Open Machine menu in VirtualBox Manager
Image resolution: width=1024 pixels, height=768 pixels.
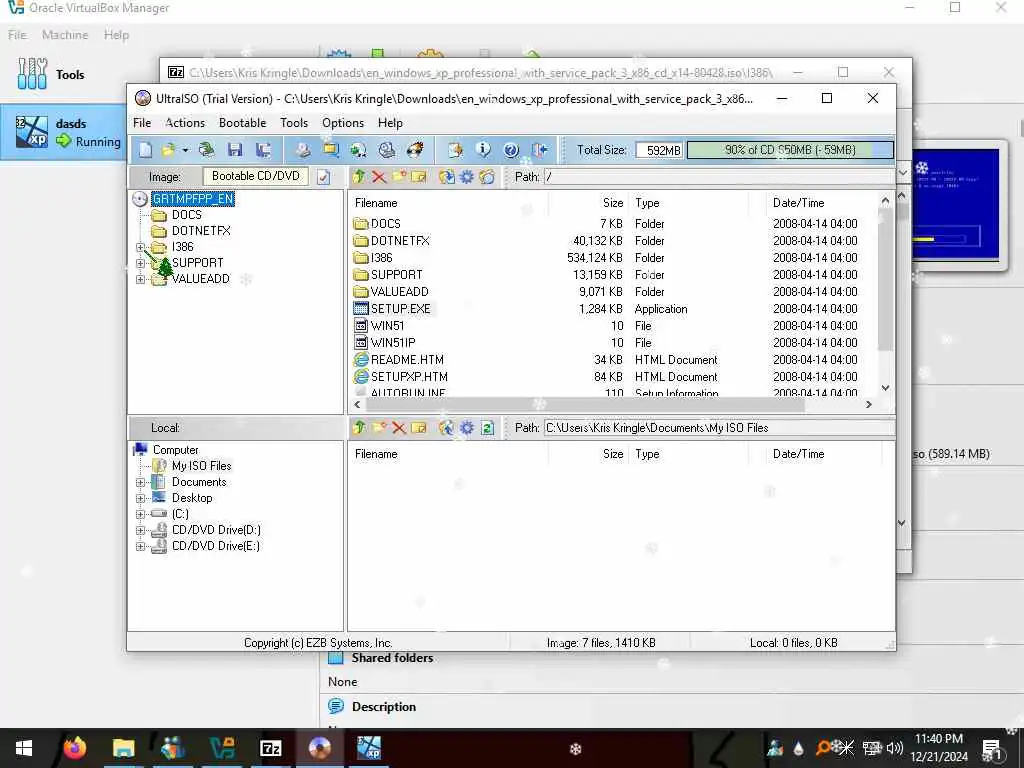(65, 35)
